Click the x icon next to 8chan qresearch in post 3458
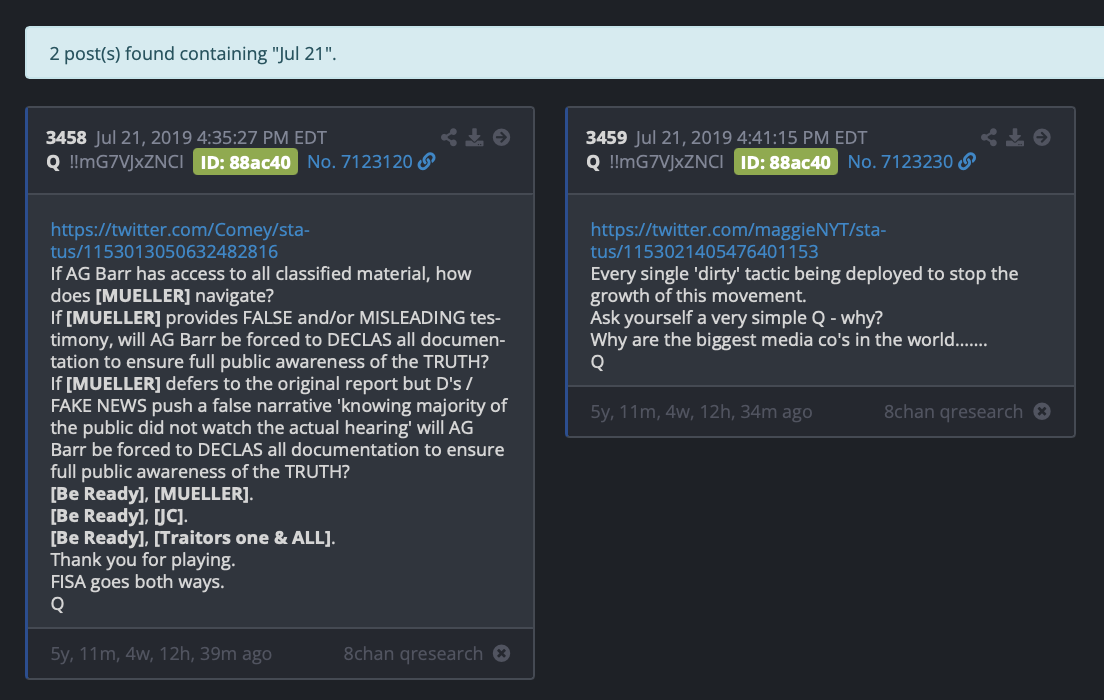This screenshot has width=1104, height=700. coord(501,654)
